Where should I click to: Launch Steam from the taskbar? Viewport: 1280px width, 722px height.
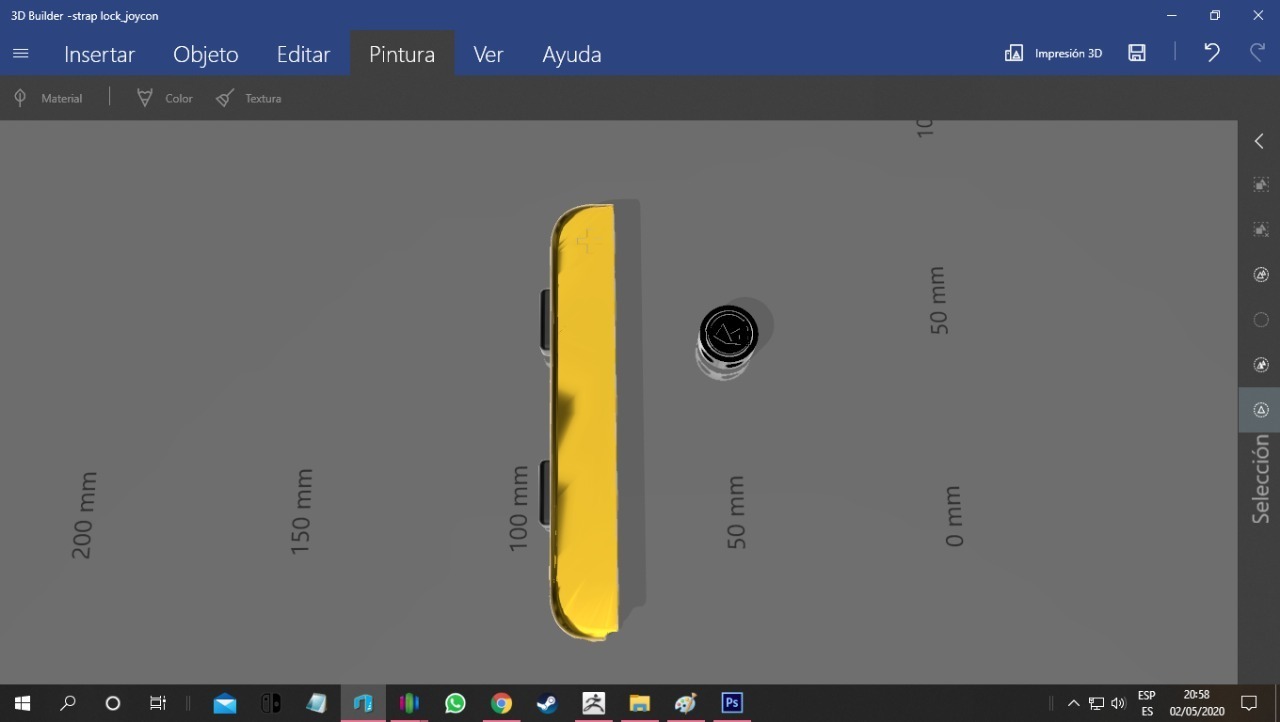(x=547, y=703)
